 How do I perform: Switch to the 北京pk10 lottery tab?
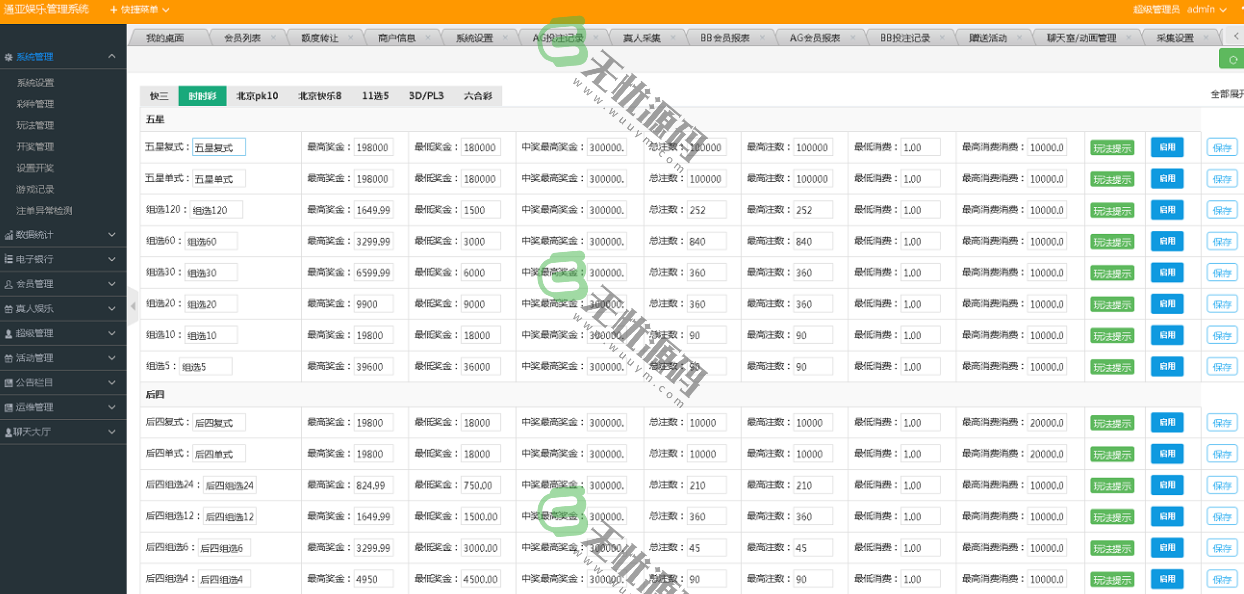[x=257, y=96]
